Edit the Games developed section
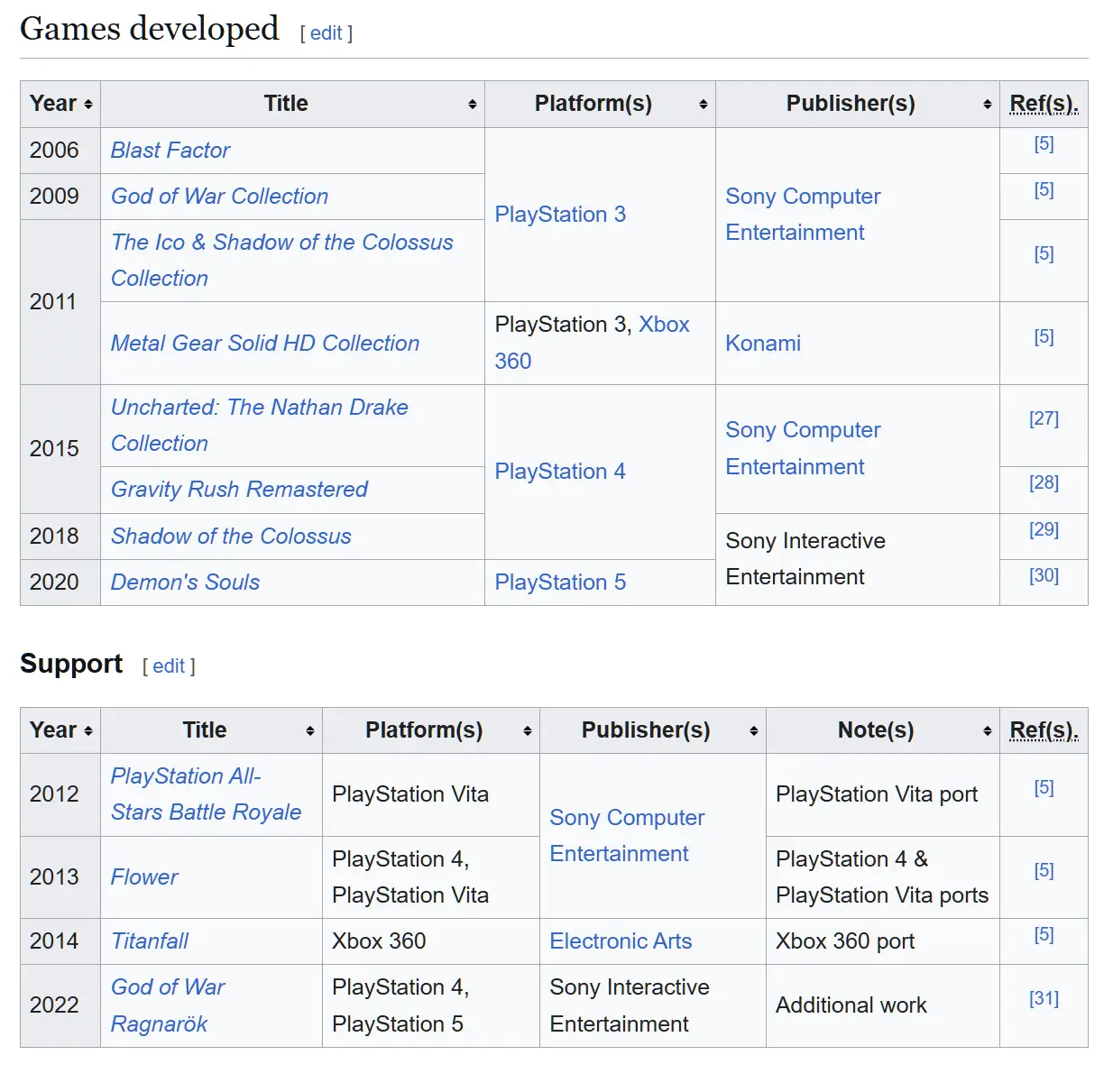The height and width of the screenshot is (1092, 1113). 326,33
